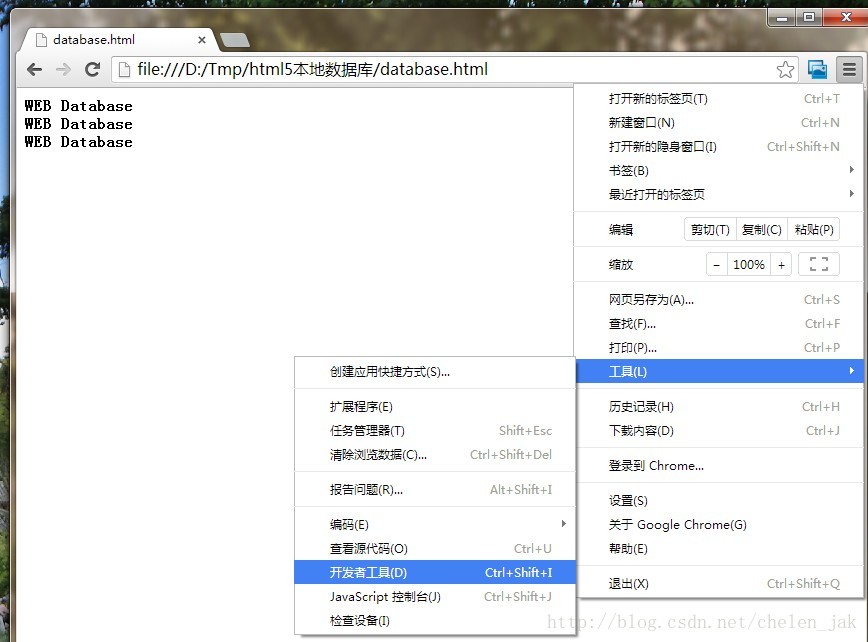Close the database.html tab
This screenshot has height=642, width=868.
point(202,40)
